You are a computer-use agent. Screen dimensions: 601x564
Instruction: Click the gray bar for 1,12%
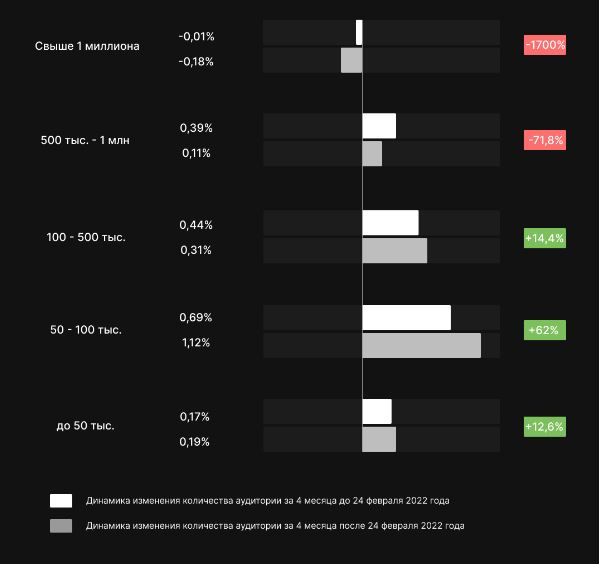coord(421,346)
